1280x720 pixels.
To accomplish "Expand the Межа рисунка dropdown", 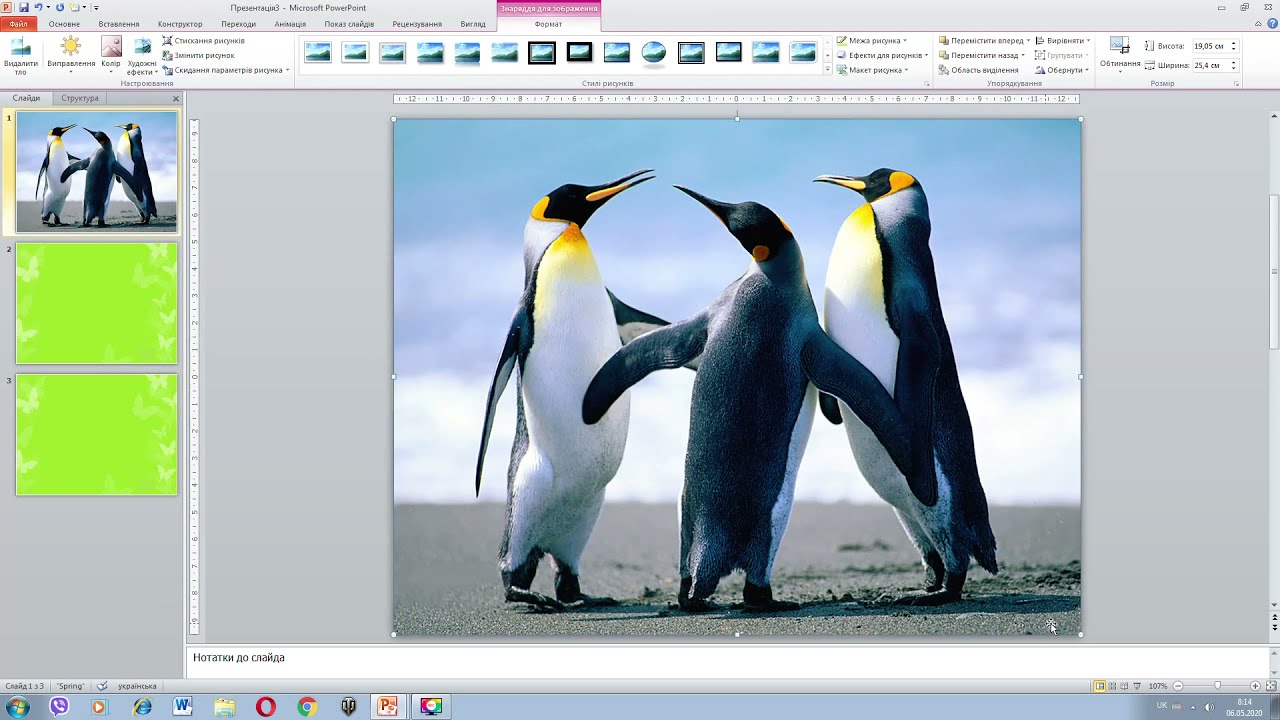I will tap(872, 41).
